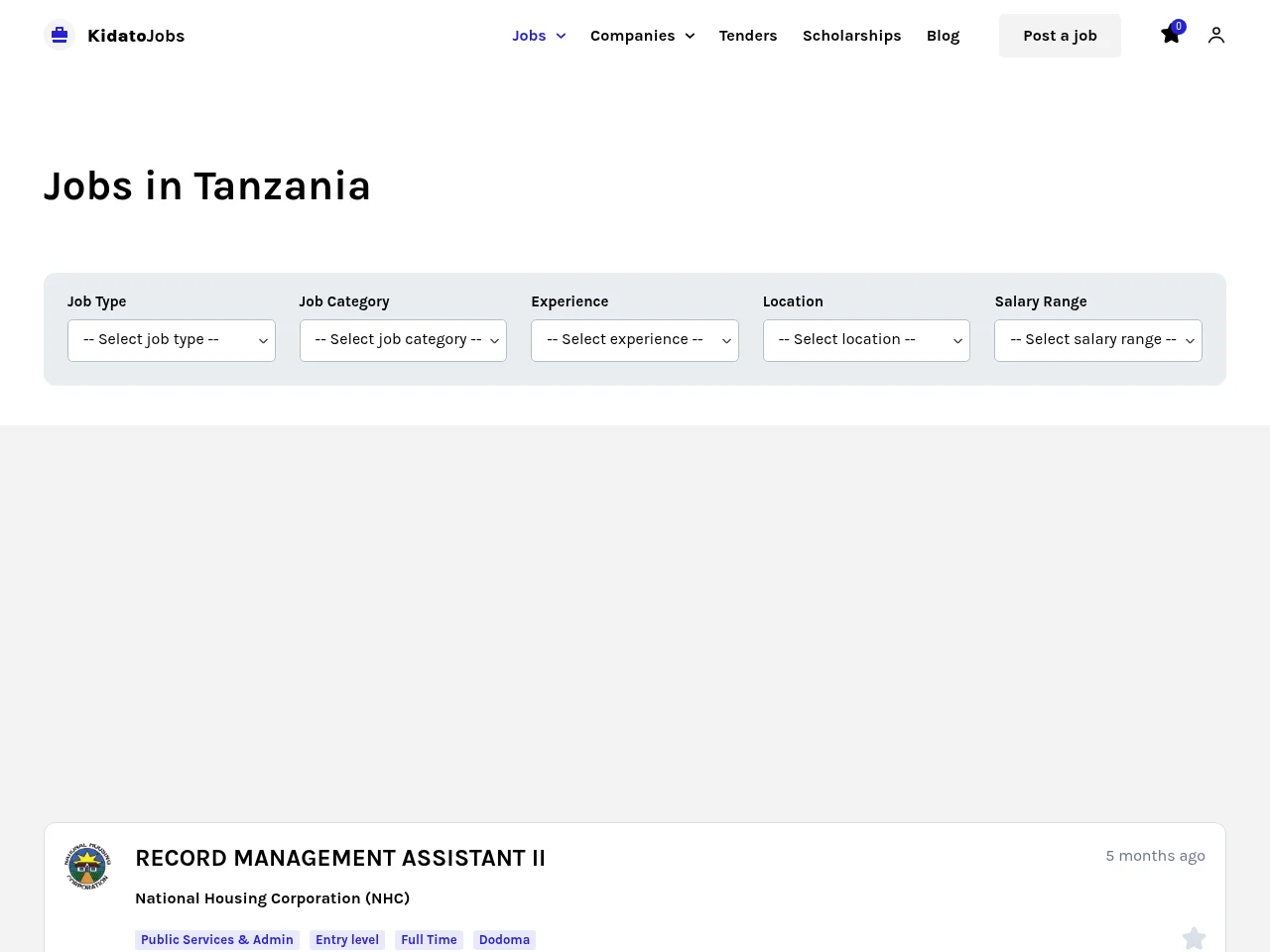The width and height of the screenshot is (1270, 952).
Task: Open the Location dropdown
Action: point(866,340)
